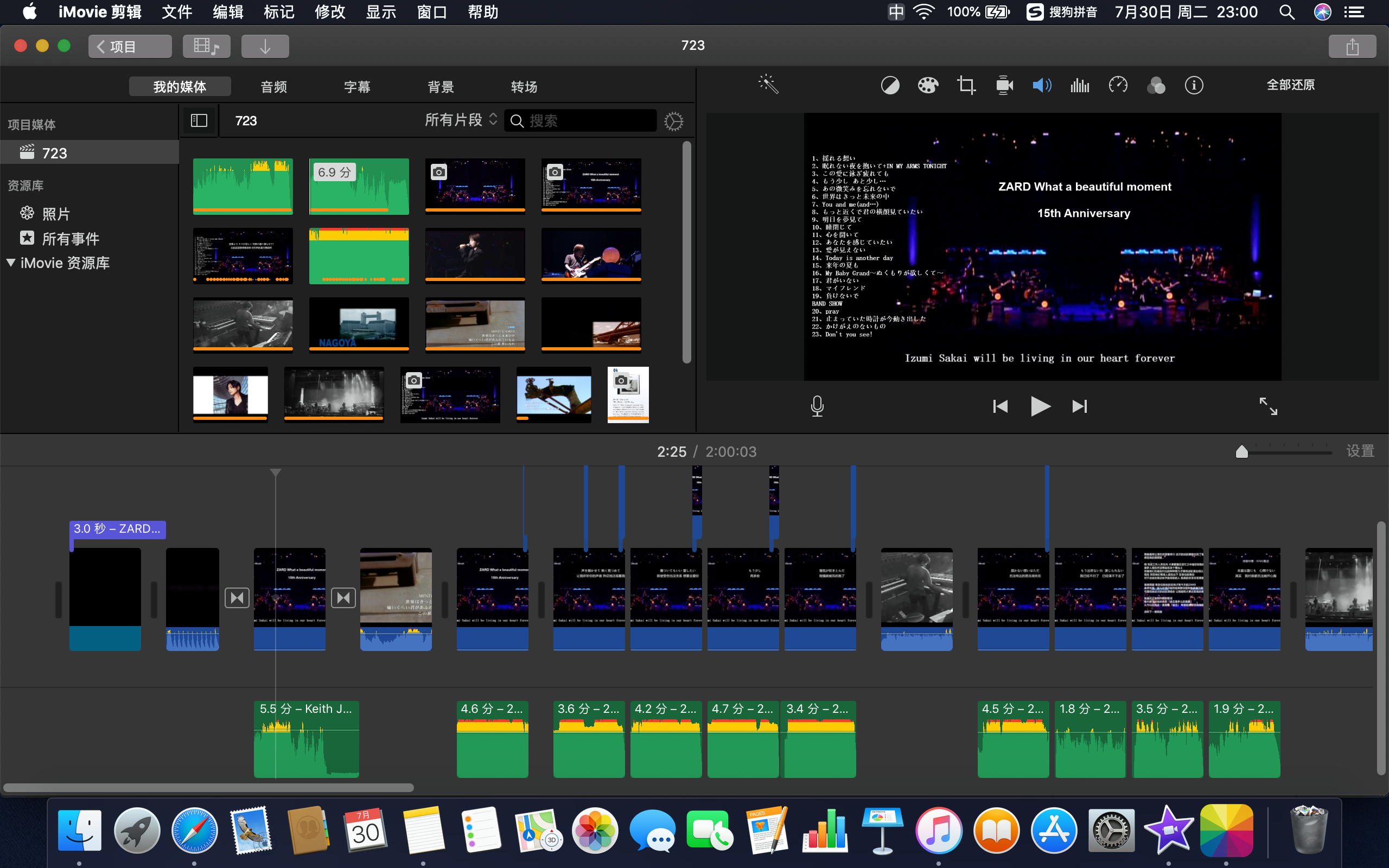Click the 全部还原 reset all button

1290,85
